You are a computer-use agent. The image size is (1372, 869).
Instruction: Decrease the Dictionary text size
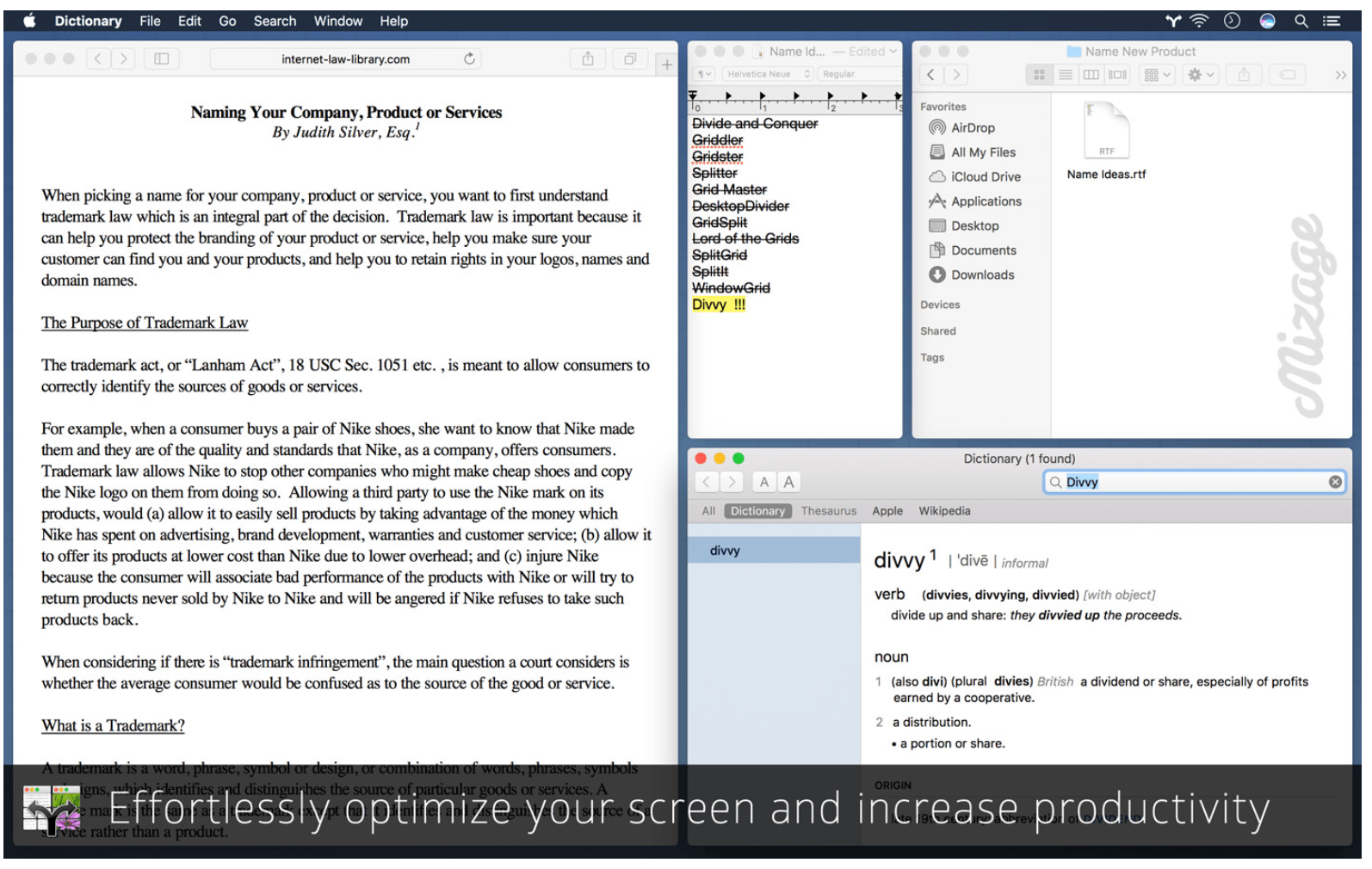[763, 482]
